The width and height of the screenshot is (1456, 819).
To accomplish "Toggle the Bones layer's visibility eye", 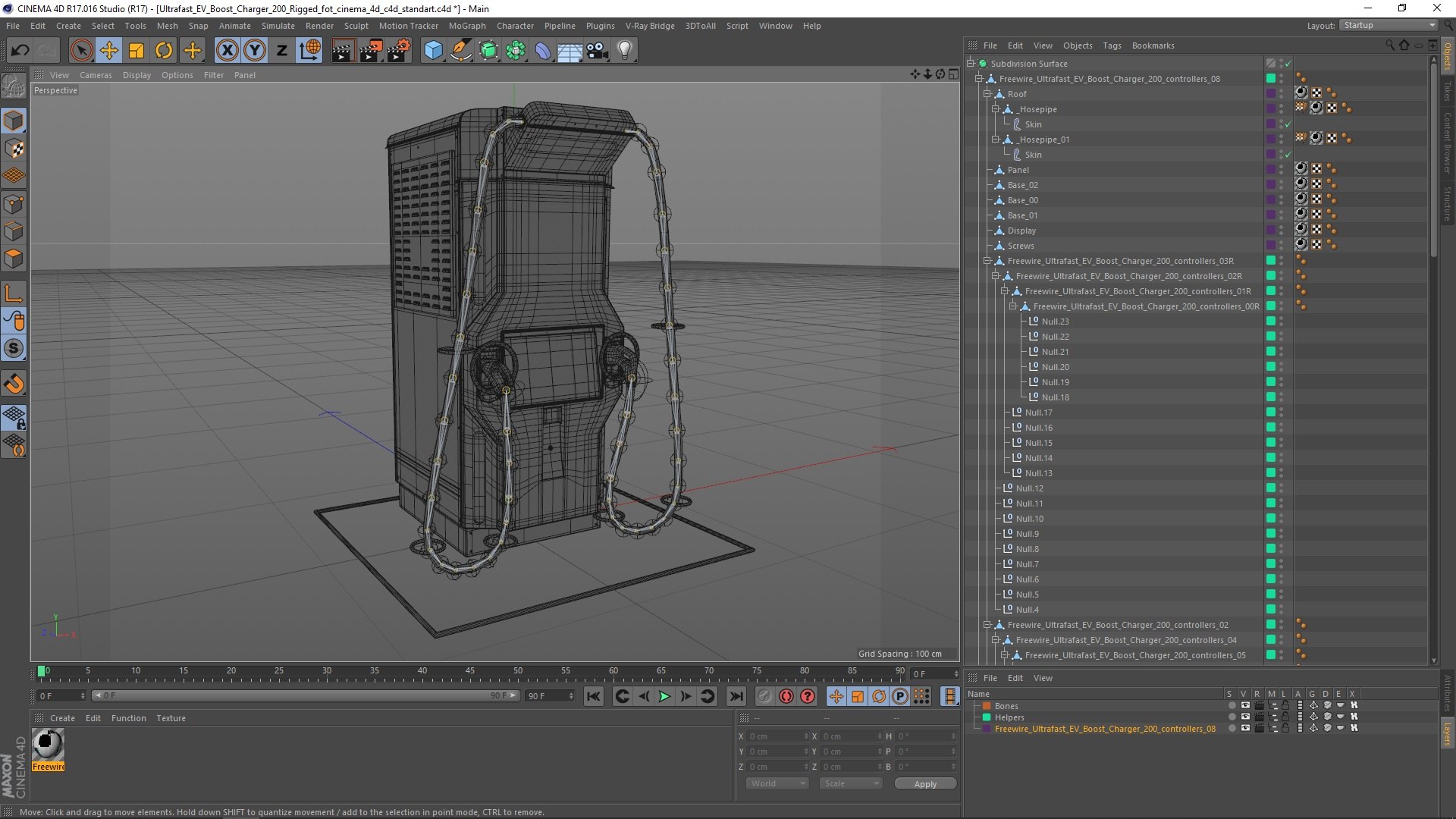I will 1245,706.
